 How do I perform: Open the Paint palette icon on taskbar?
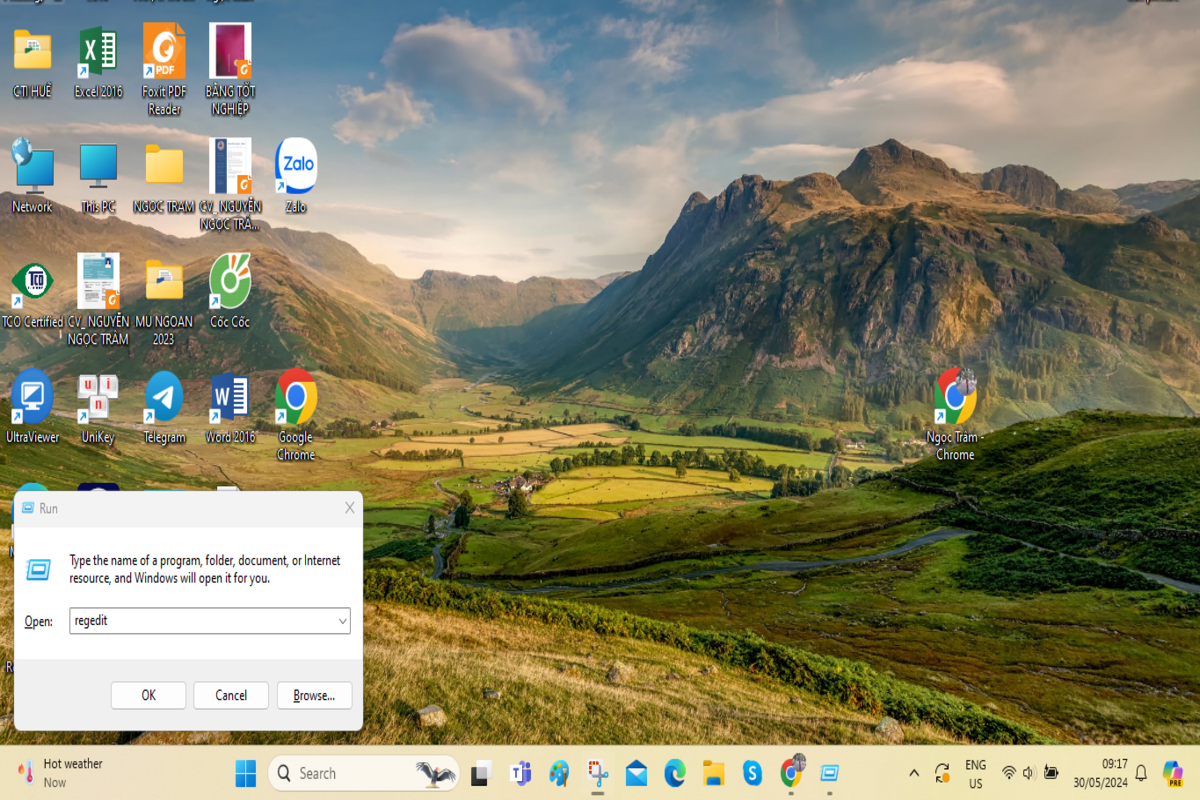click(559, 773)
